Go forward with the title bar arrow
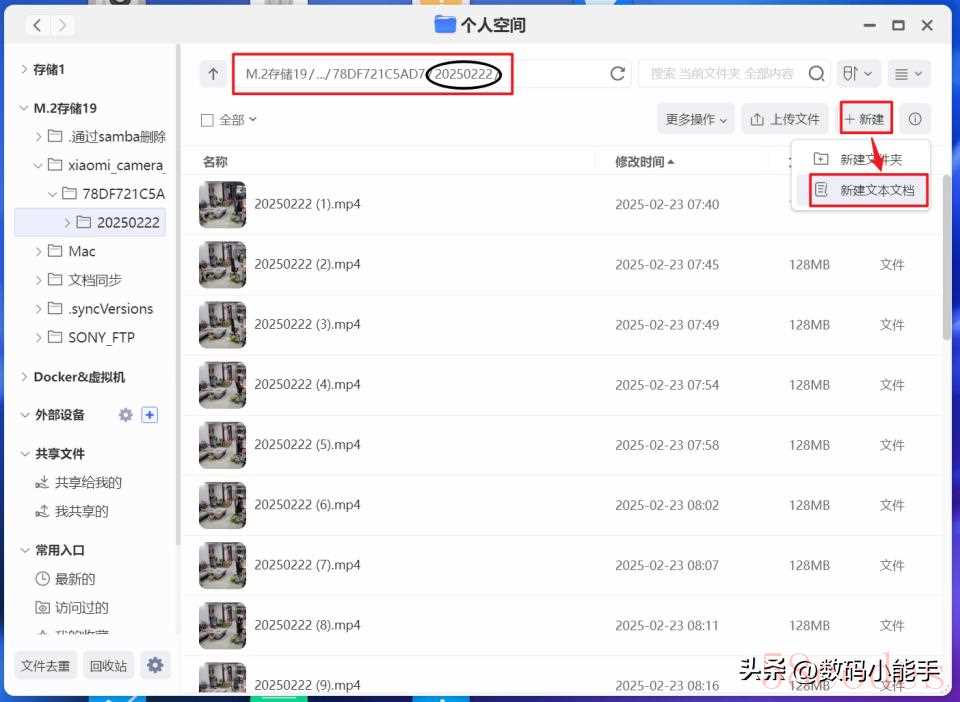Viewport: 960px width, 702px height. pos(63,25)
